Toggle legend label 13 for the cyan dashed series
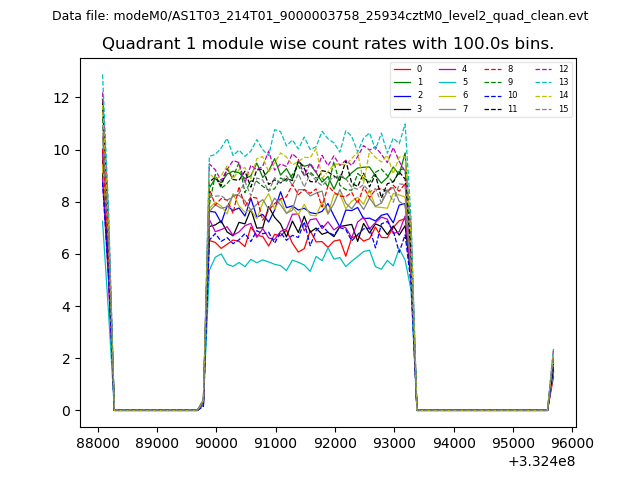 tap(563, 82)
